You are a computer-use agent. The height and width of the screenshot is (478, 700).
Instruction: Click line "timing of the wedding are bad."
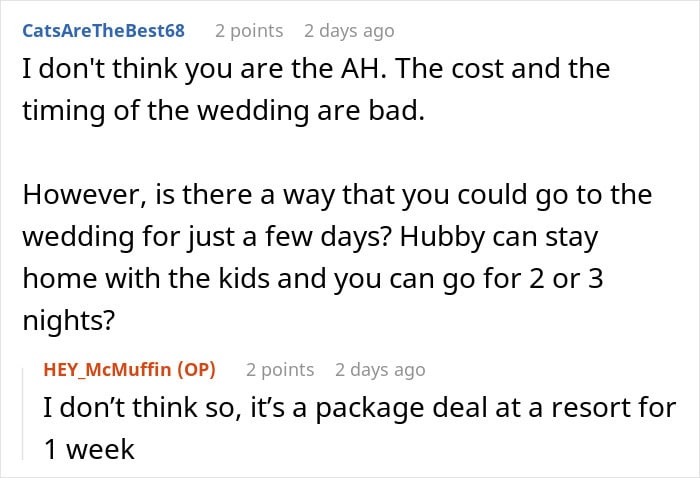224,111
